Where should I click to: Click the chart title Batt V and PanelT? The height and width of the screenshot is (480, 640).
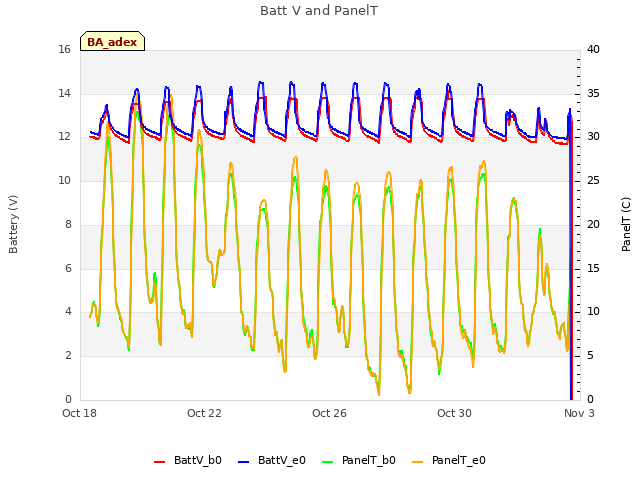319,11
